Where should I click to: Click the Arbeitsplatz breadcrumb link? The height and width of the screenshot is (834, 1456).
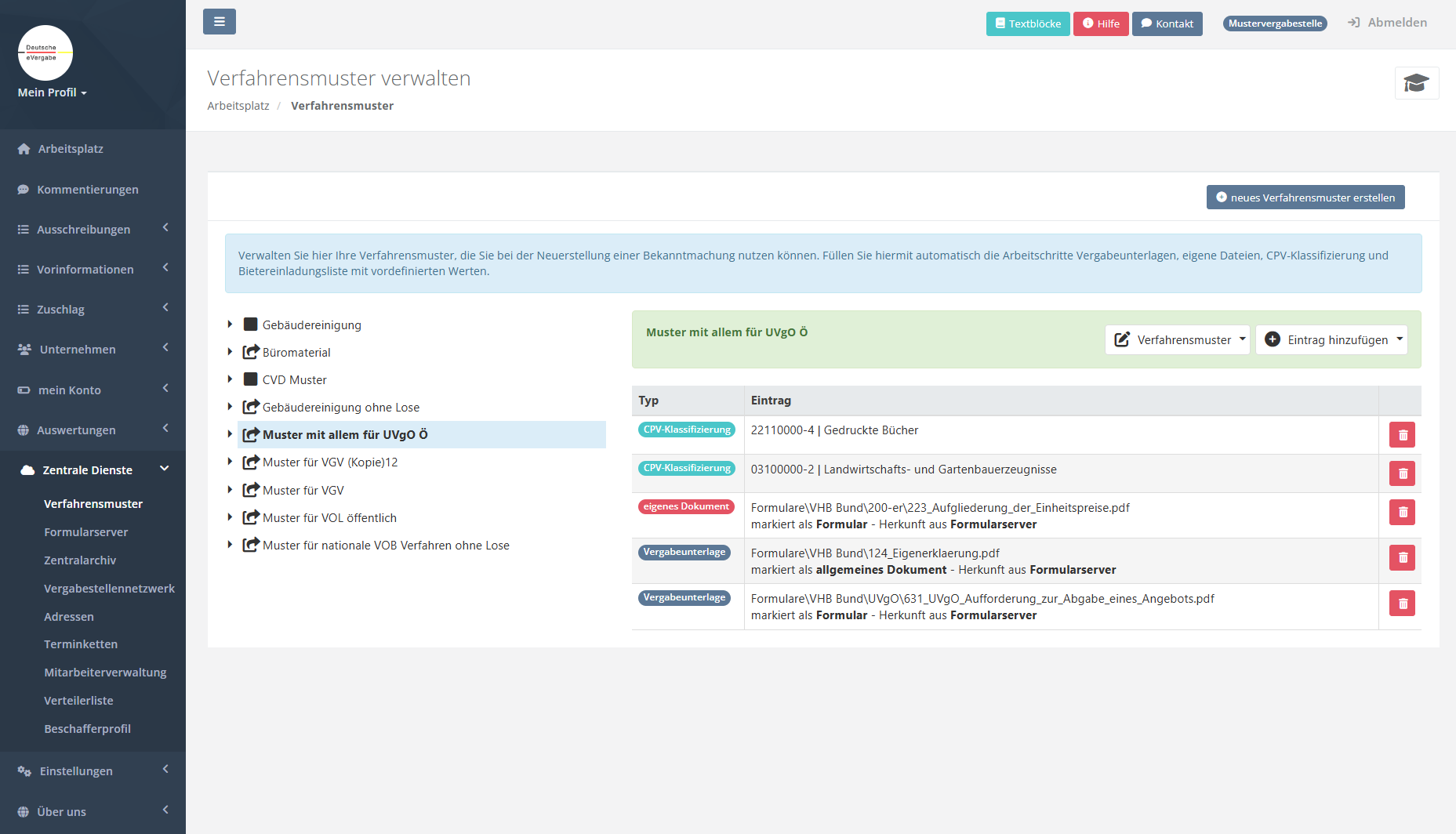(x=238, y=106)
